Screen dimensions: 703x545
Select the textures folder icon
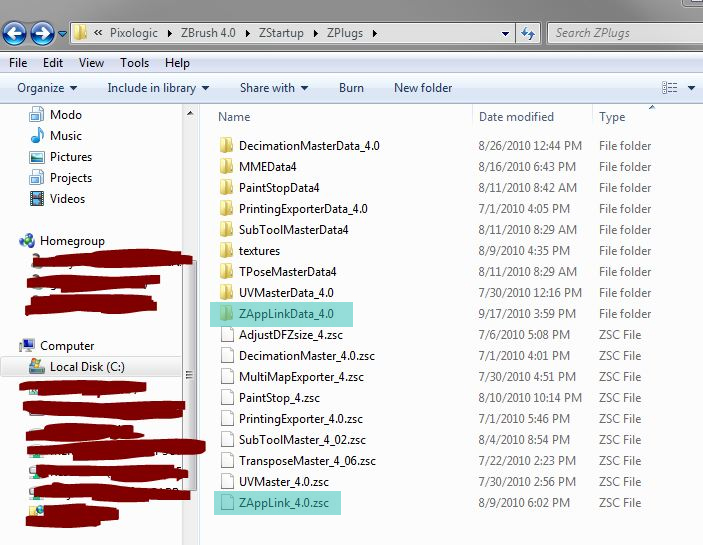point(227,251)
